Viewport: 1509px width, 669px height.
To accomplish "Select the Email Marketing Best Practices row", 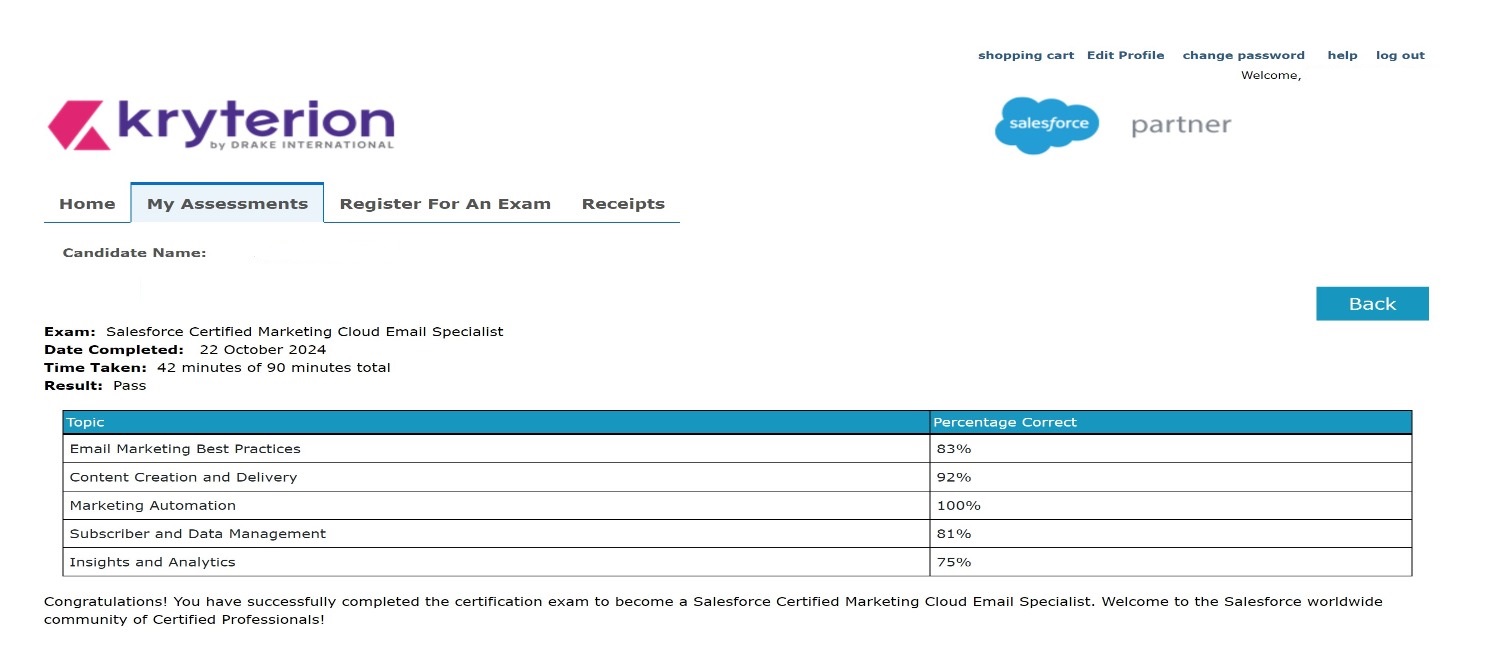I will 737,449.
